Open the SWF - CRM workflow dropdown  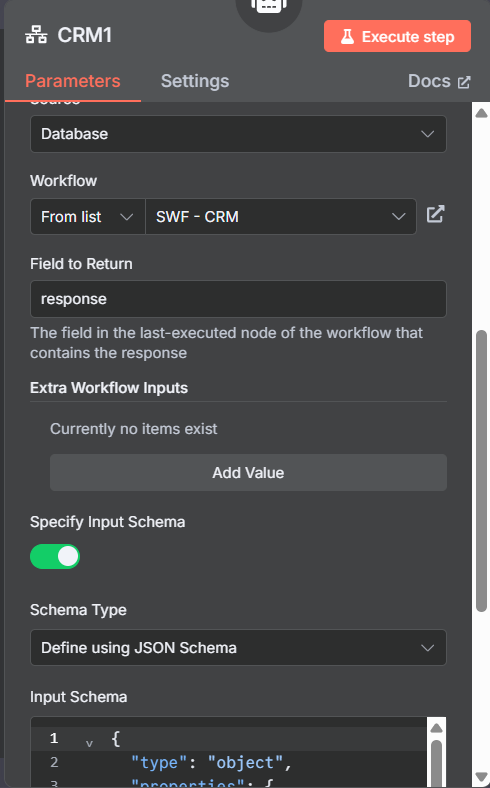click(280, 217)
